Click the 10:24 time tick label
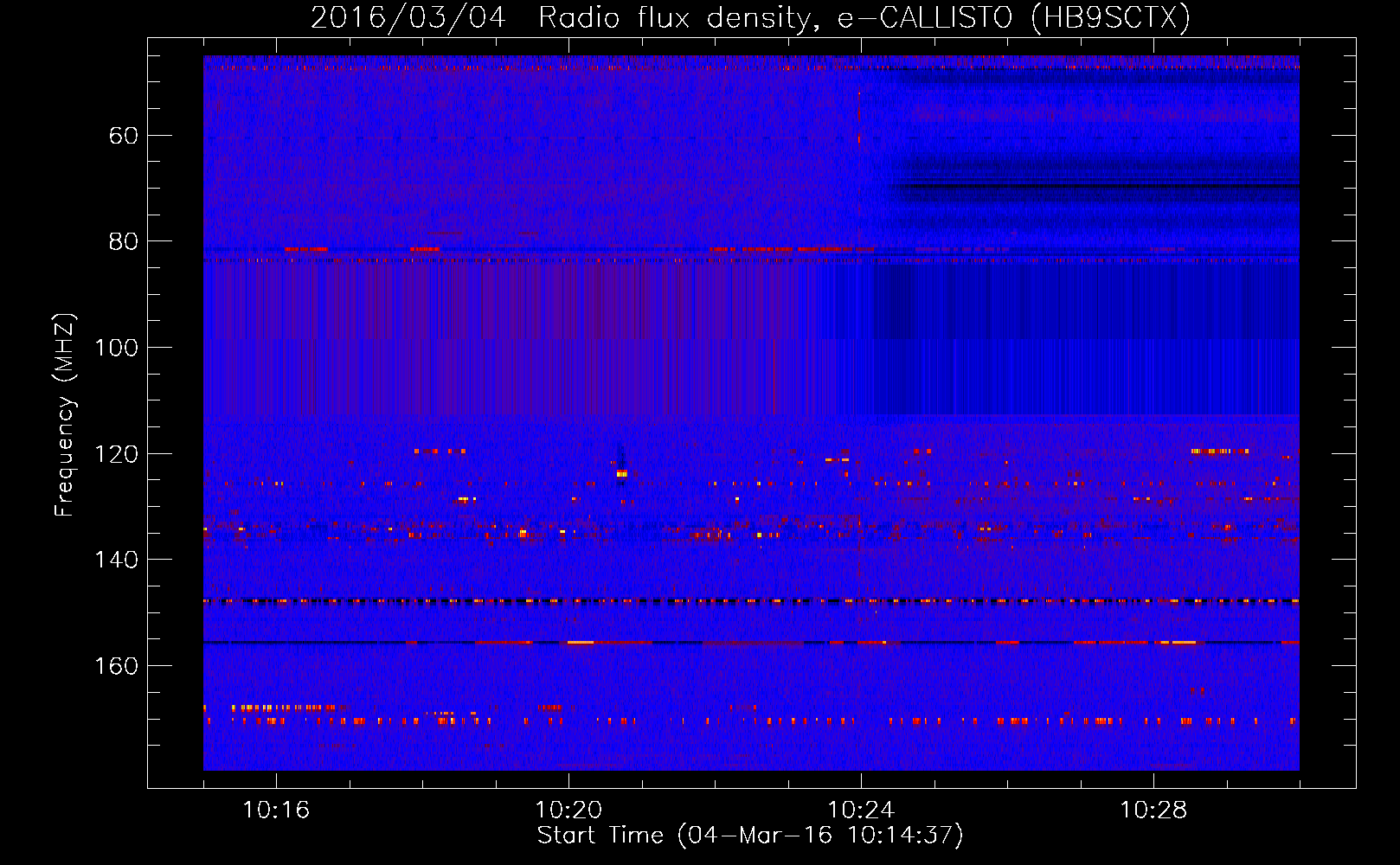This screenshot has height=865, width=1400. [861, 811]
